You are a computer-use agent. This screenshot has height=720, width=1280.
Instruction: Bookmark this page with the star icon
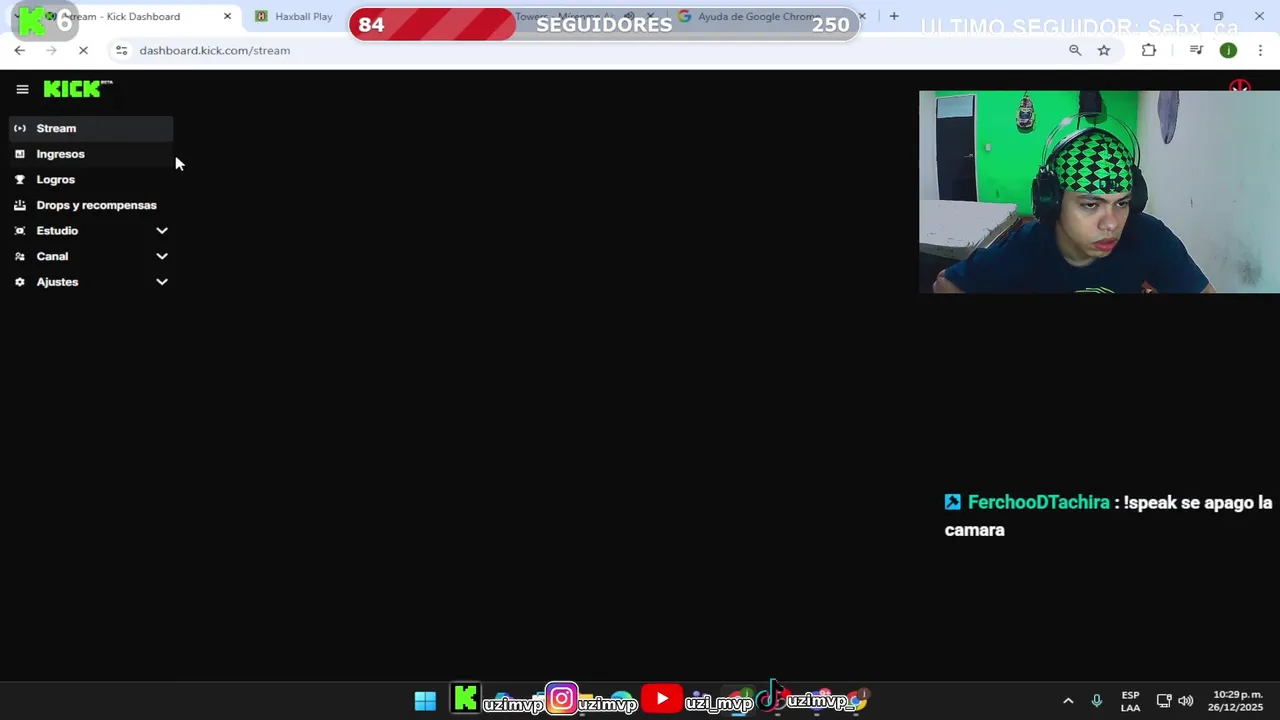pos(1104,50)
